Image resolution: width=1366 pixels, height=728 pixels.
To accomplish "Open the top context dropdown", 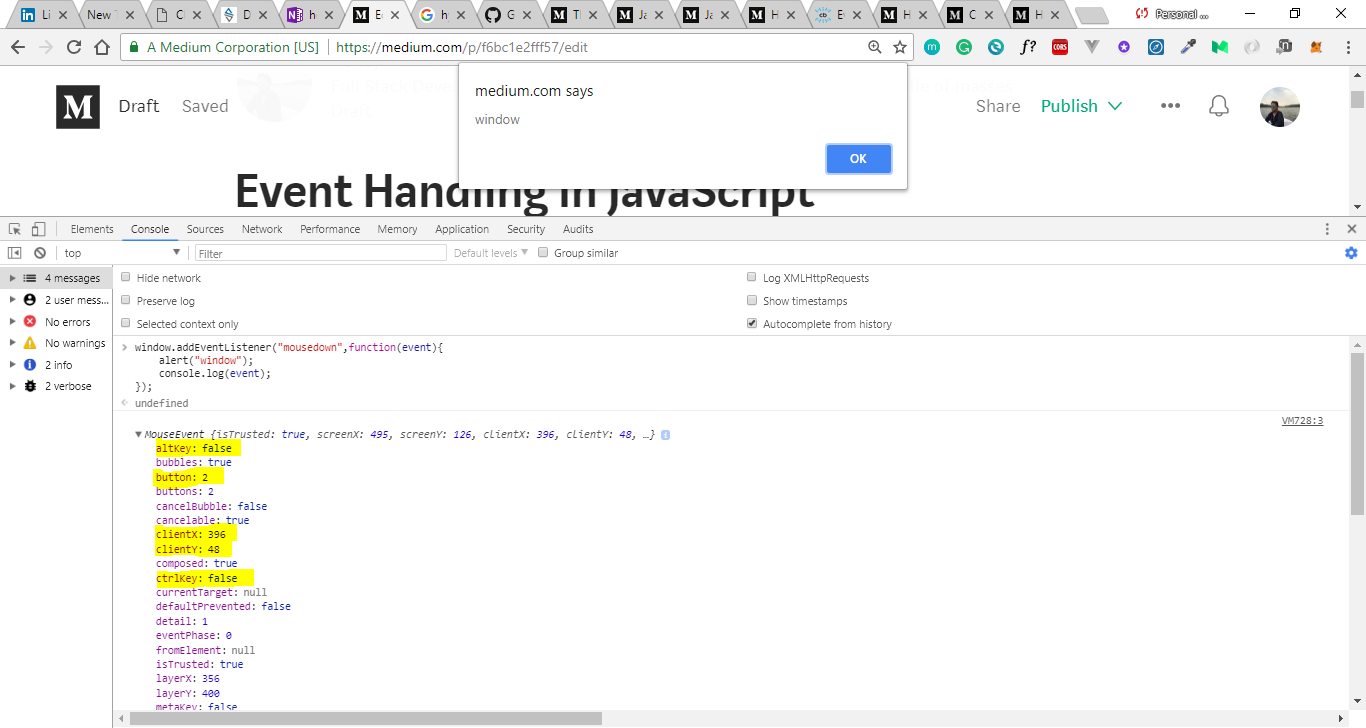I will pyautogui.click(x=122, y=253).
